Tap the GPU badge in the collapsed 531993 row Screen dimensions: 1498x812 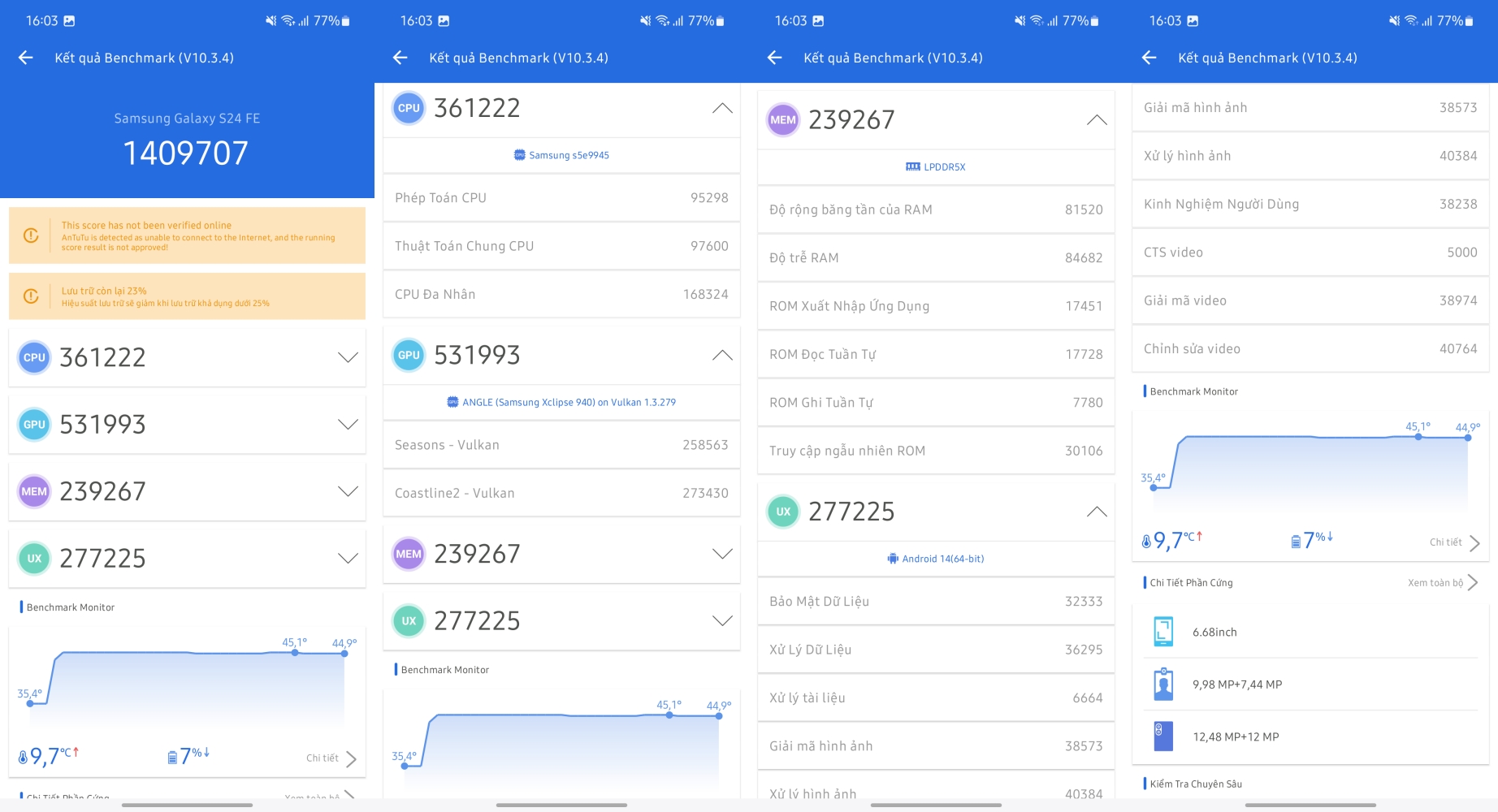point(34,425)
